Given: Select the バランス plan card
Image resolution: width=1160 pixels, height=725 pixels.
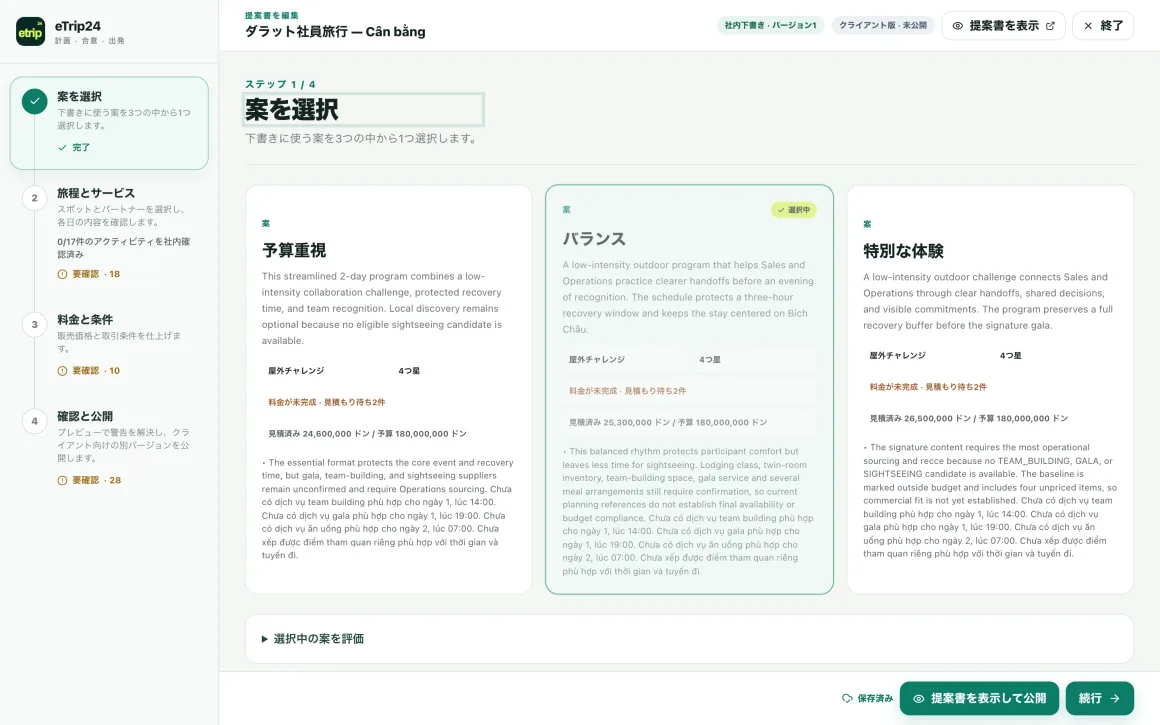Looking at the screenshot, I should click(689, 389).
